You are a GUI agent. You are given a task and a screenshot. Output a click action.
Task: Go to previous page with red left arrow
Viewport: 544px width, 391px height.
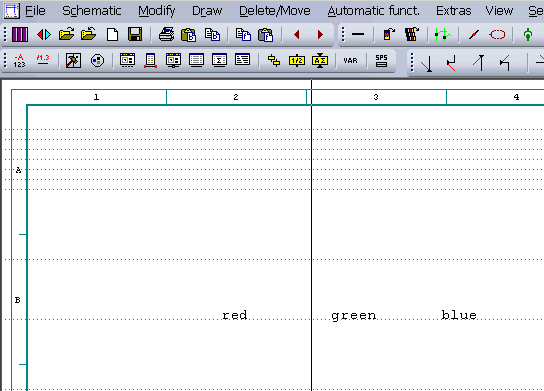(297, 35)
